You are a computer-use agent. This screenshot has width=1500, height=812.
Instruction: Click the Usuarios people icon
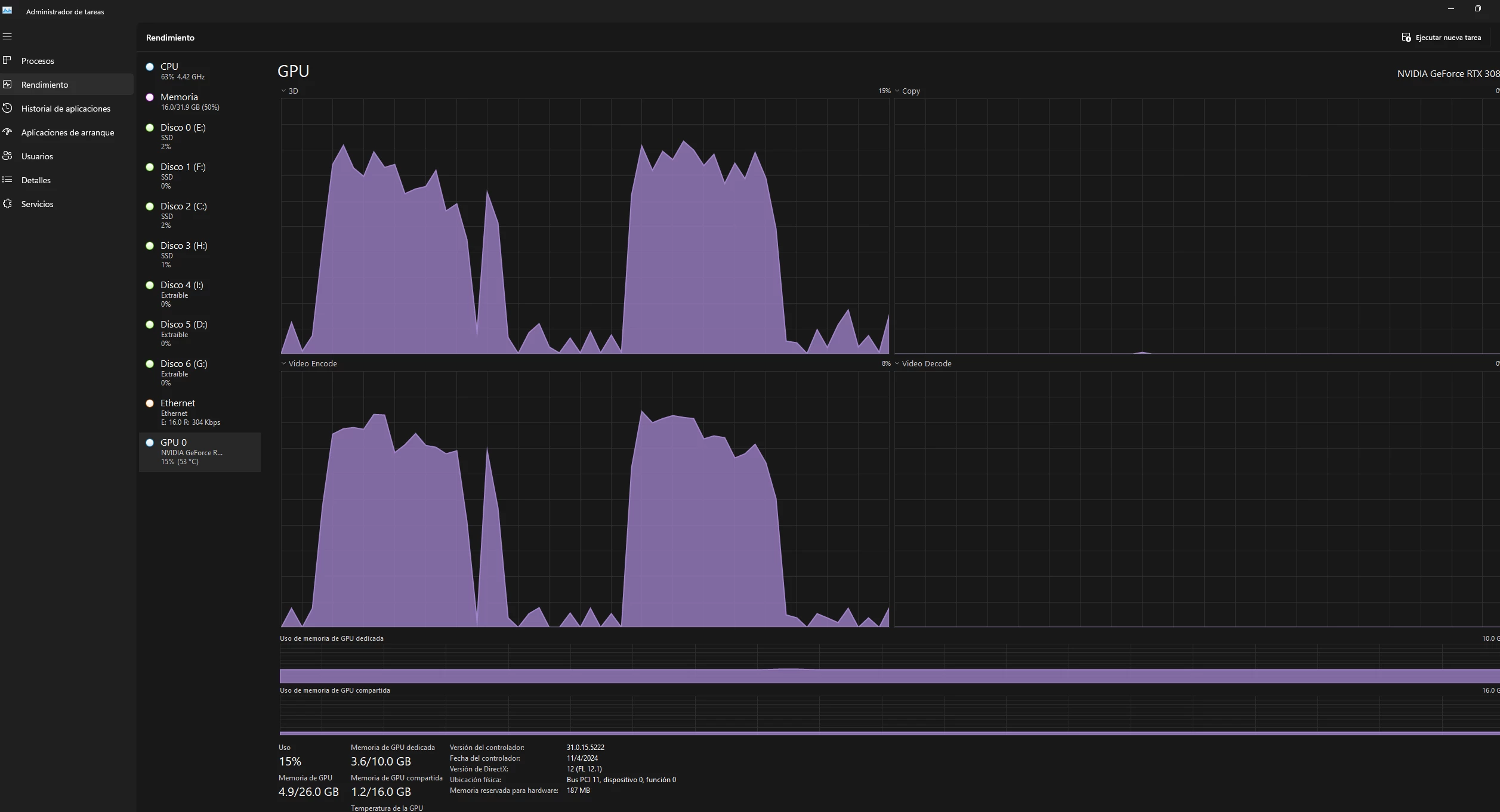click(x=7, y=156)
